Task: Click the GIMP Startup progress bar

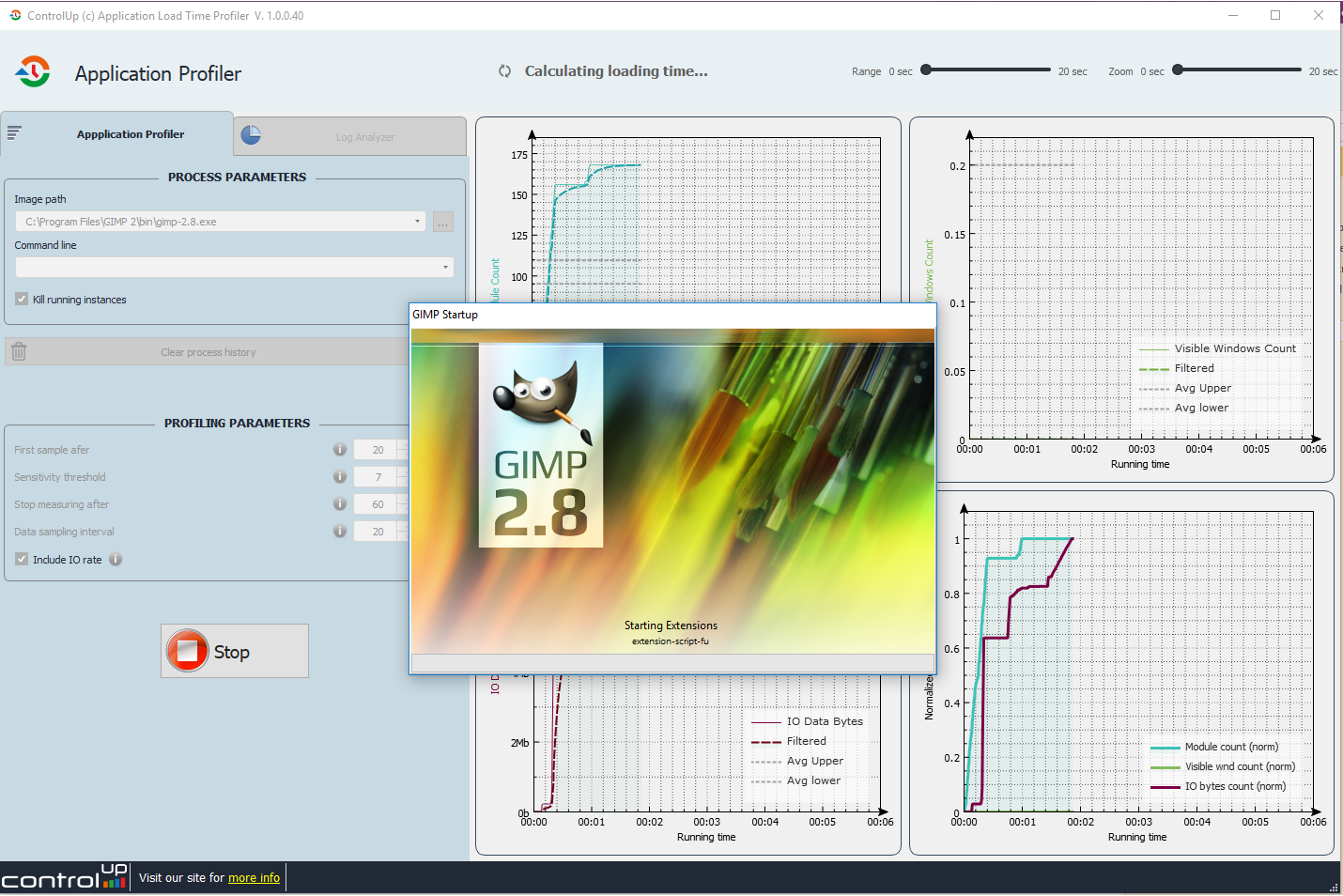Action: pos(672,663)
